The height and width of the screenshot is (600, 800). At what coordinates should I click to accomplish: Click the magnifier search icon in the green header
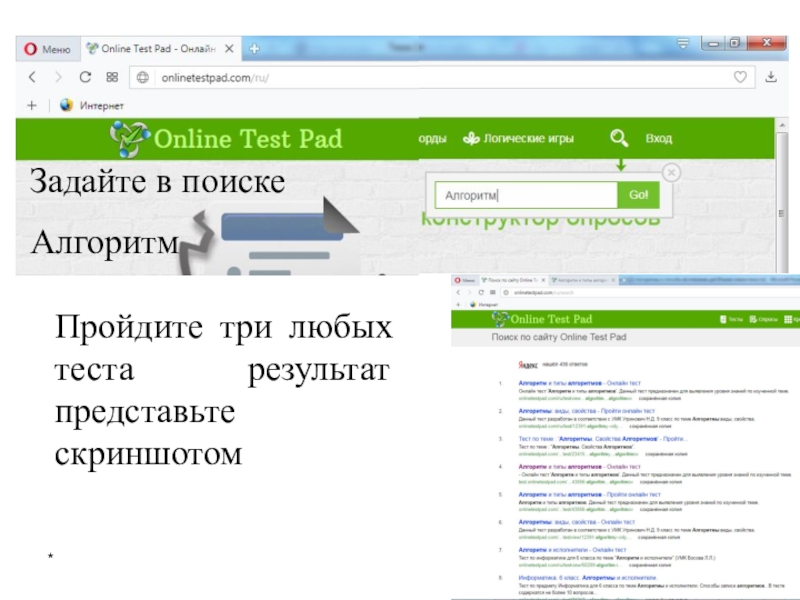(x=619, y=138)
